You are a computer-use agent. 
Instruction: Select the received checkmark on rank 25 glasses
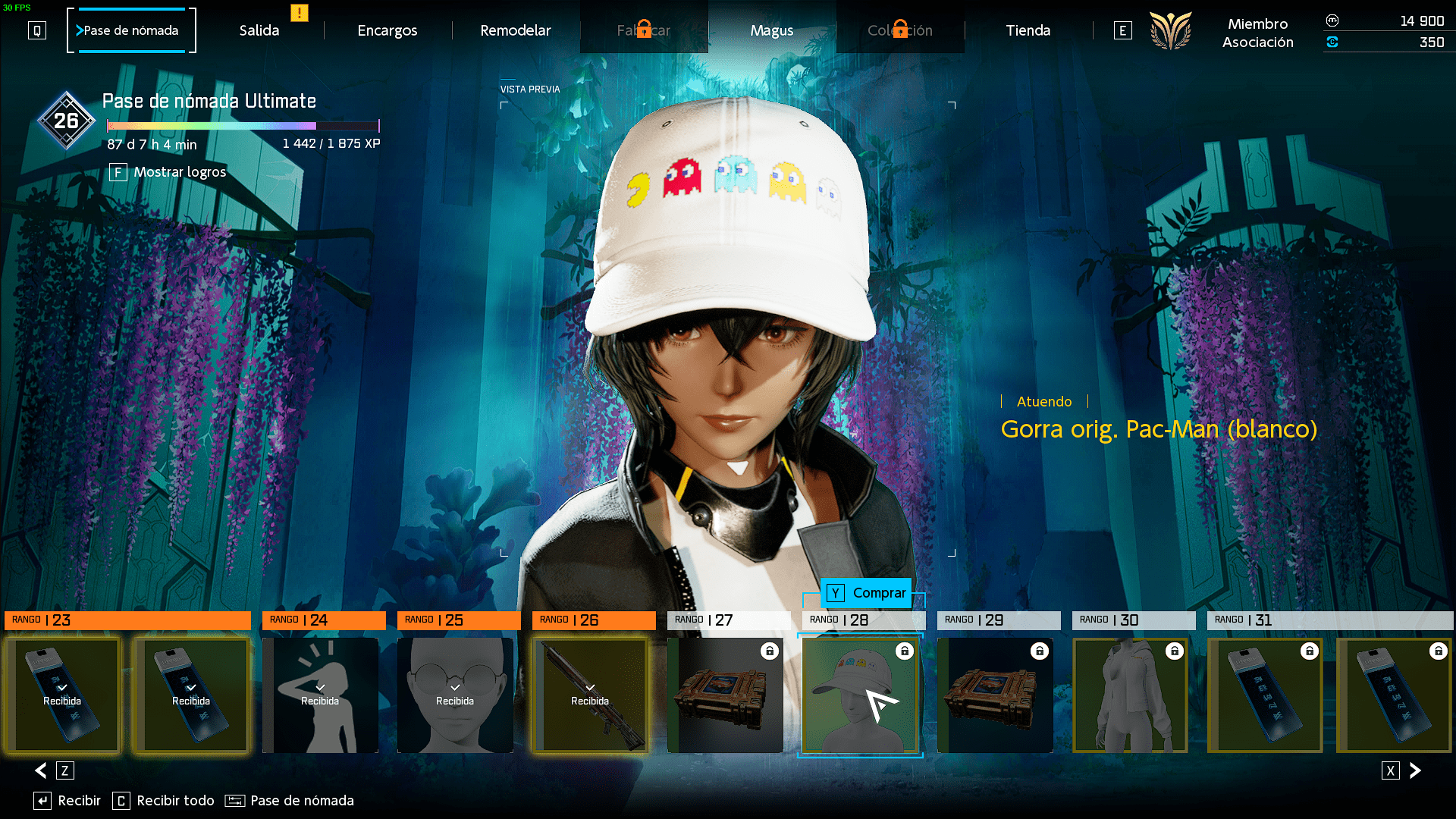[x=455, y=687]
